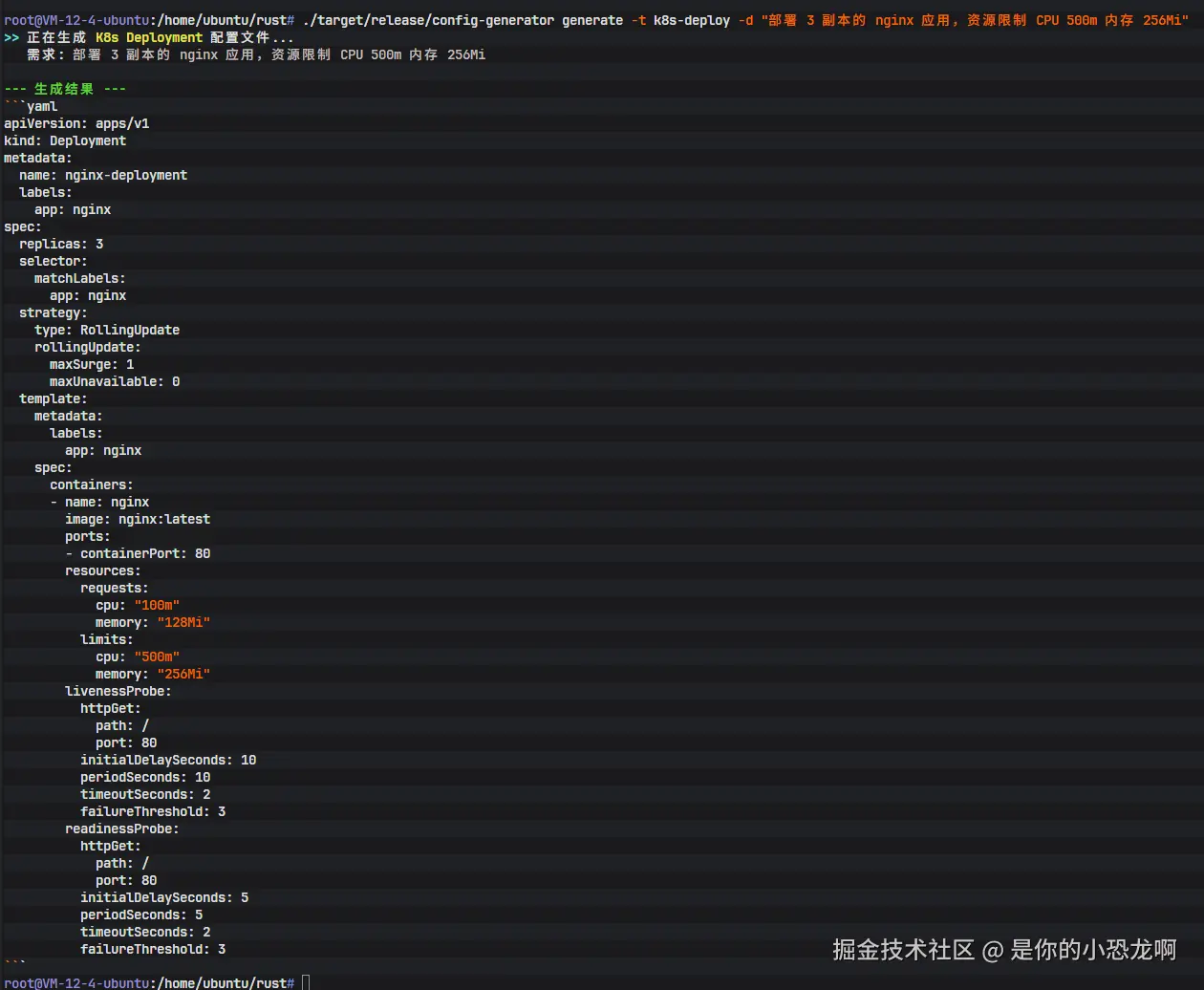Click the 'image: nginx:latest' line
Screen dimensions: 1204x990
[x=138, y=519]
